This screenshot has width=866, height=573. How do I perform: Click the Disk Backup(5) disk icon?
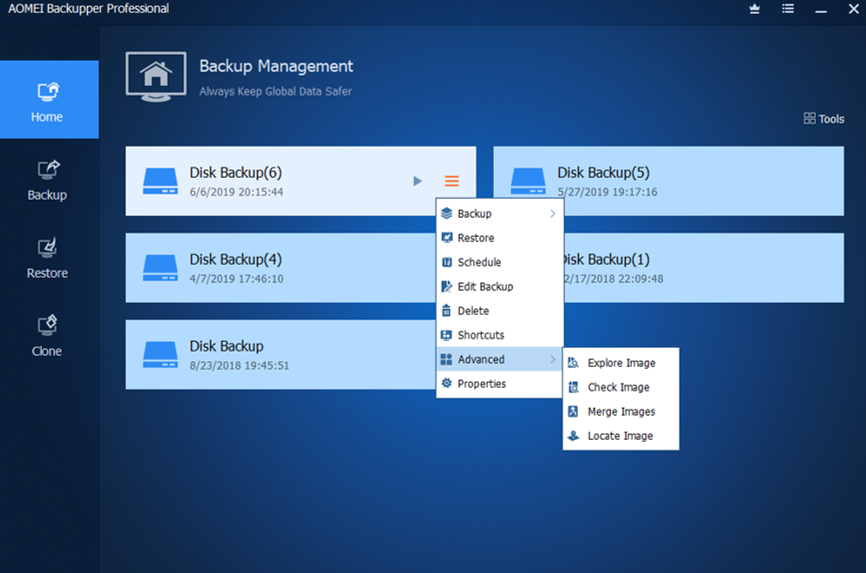pos(528,181)
